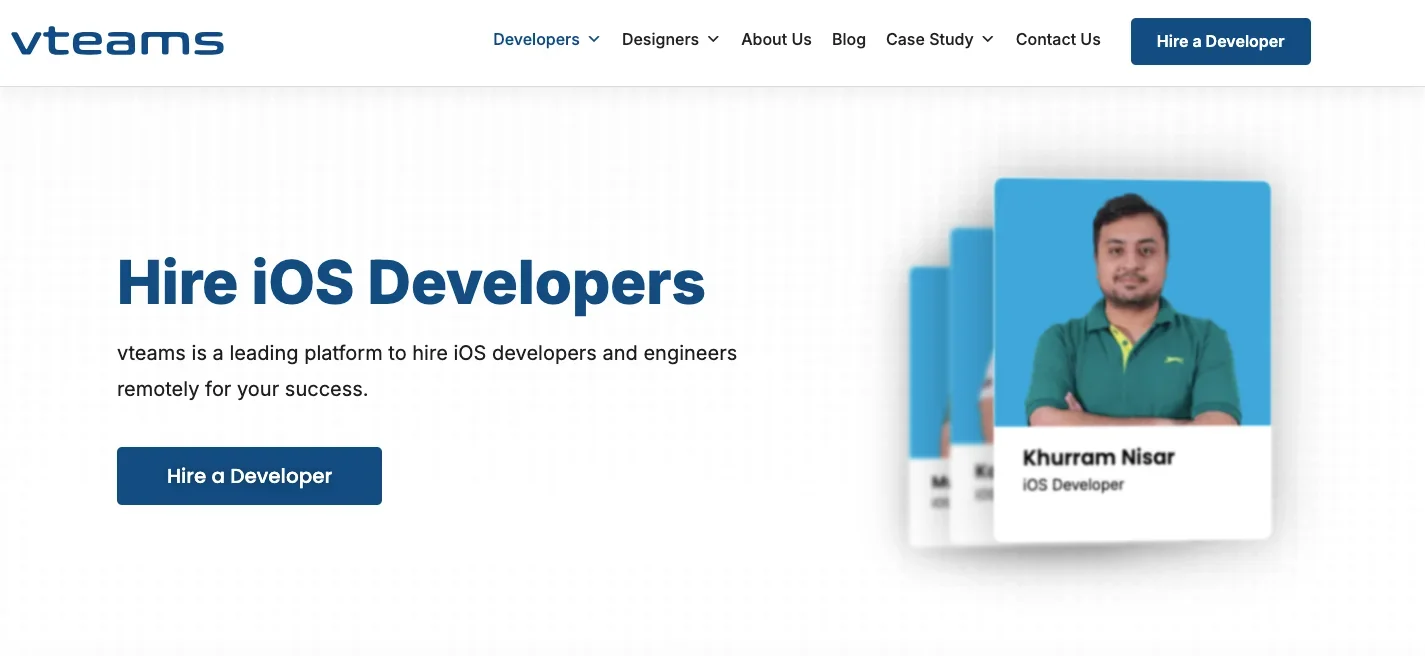Viewport: 1425px width, 656px height.
Task: Open the Designers menu item
Action: pos(660,40)
